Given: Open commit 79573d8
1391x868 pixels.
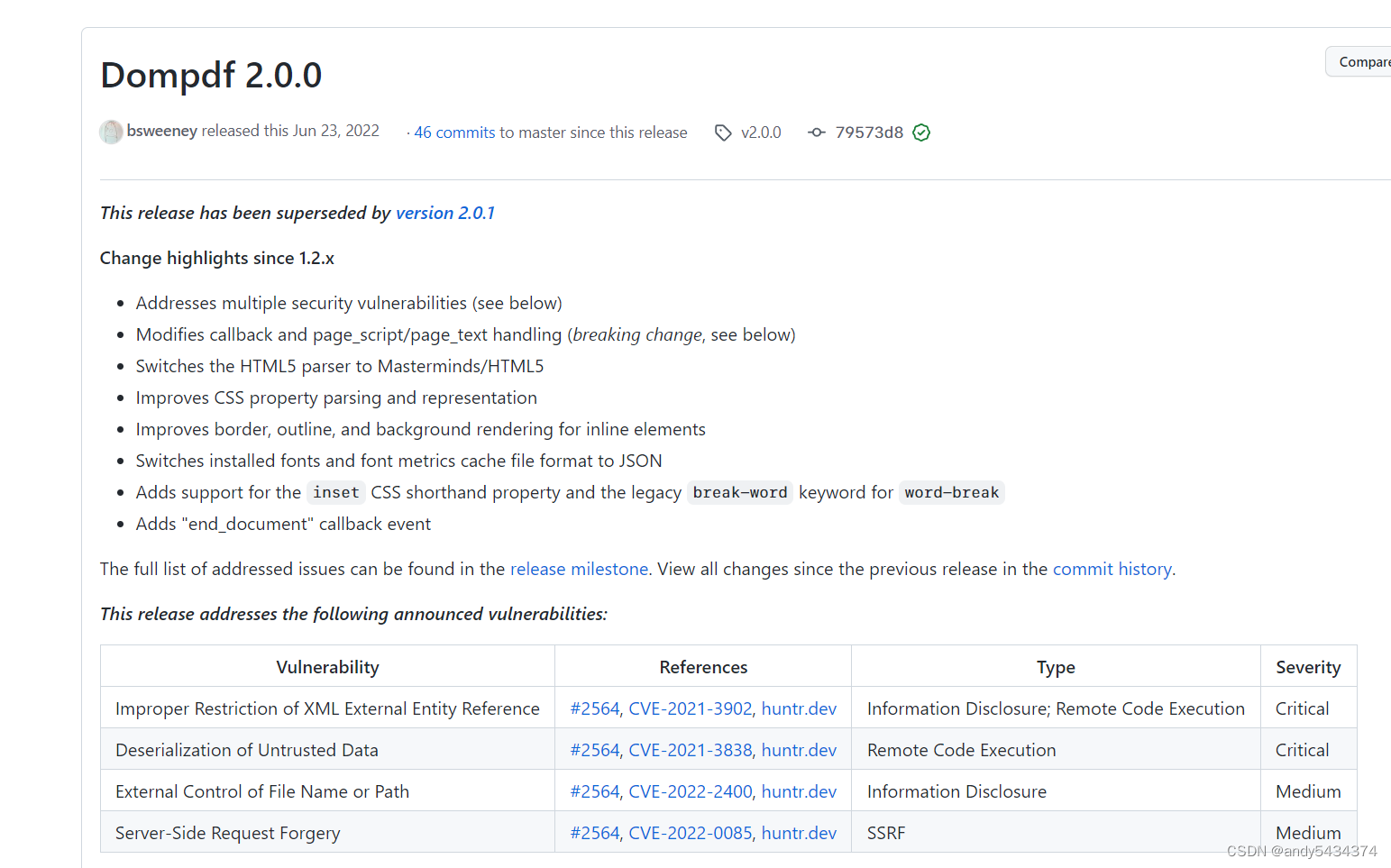Looking at the screenshot, I should click(869, 132).
